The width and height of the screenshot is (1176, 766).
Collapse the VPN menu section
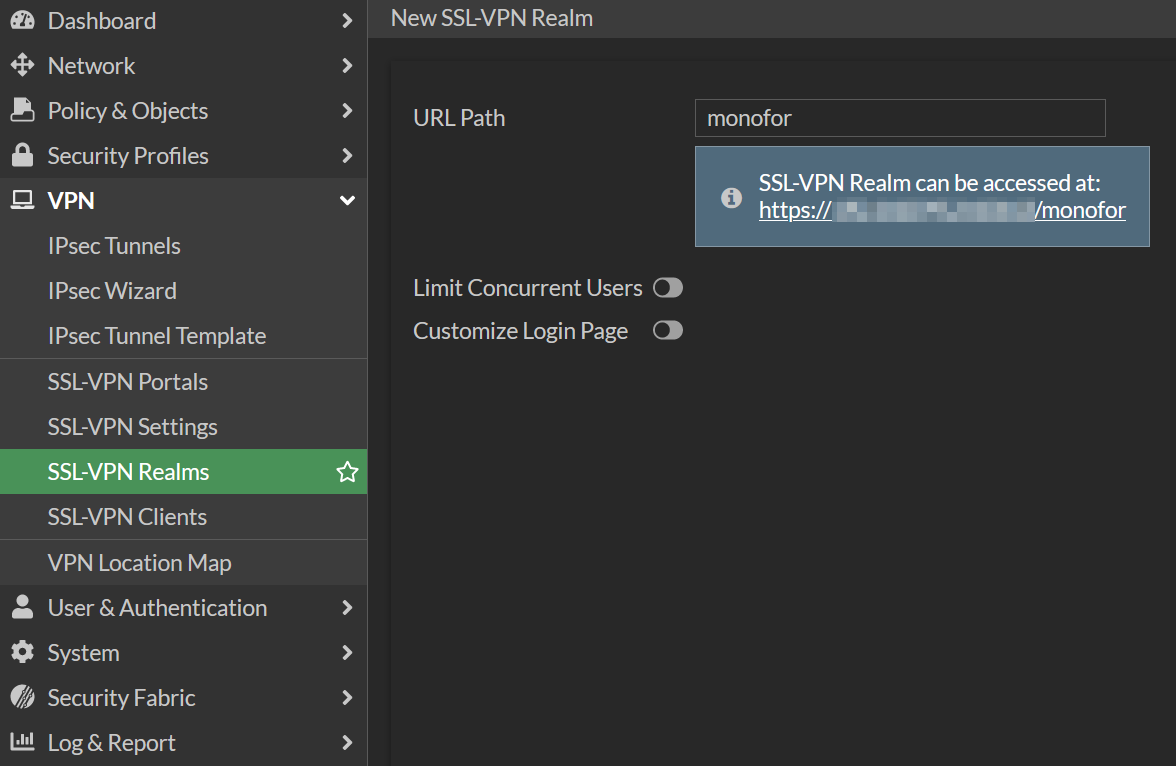click(x=347, y=201)
